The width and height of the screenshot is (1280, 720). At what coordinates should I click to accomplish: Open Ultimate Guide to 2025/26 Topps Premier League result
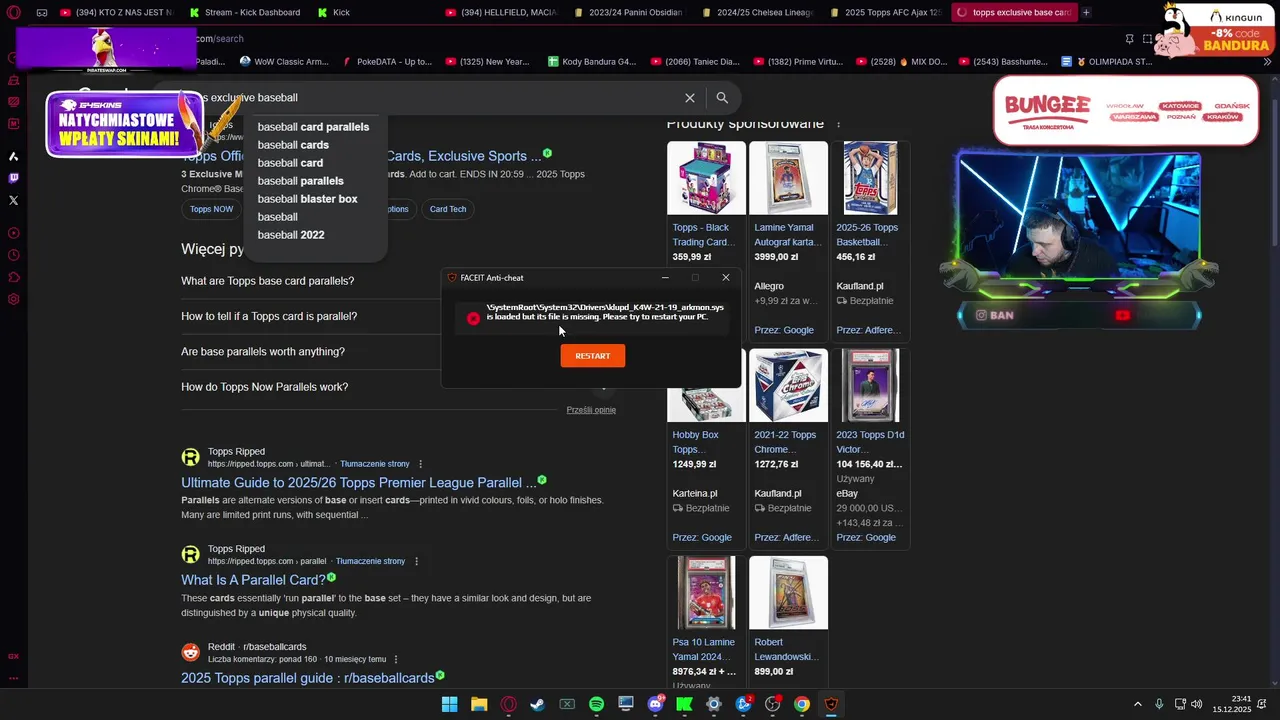359,483
